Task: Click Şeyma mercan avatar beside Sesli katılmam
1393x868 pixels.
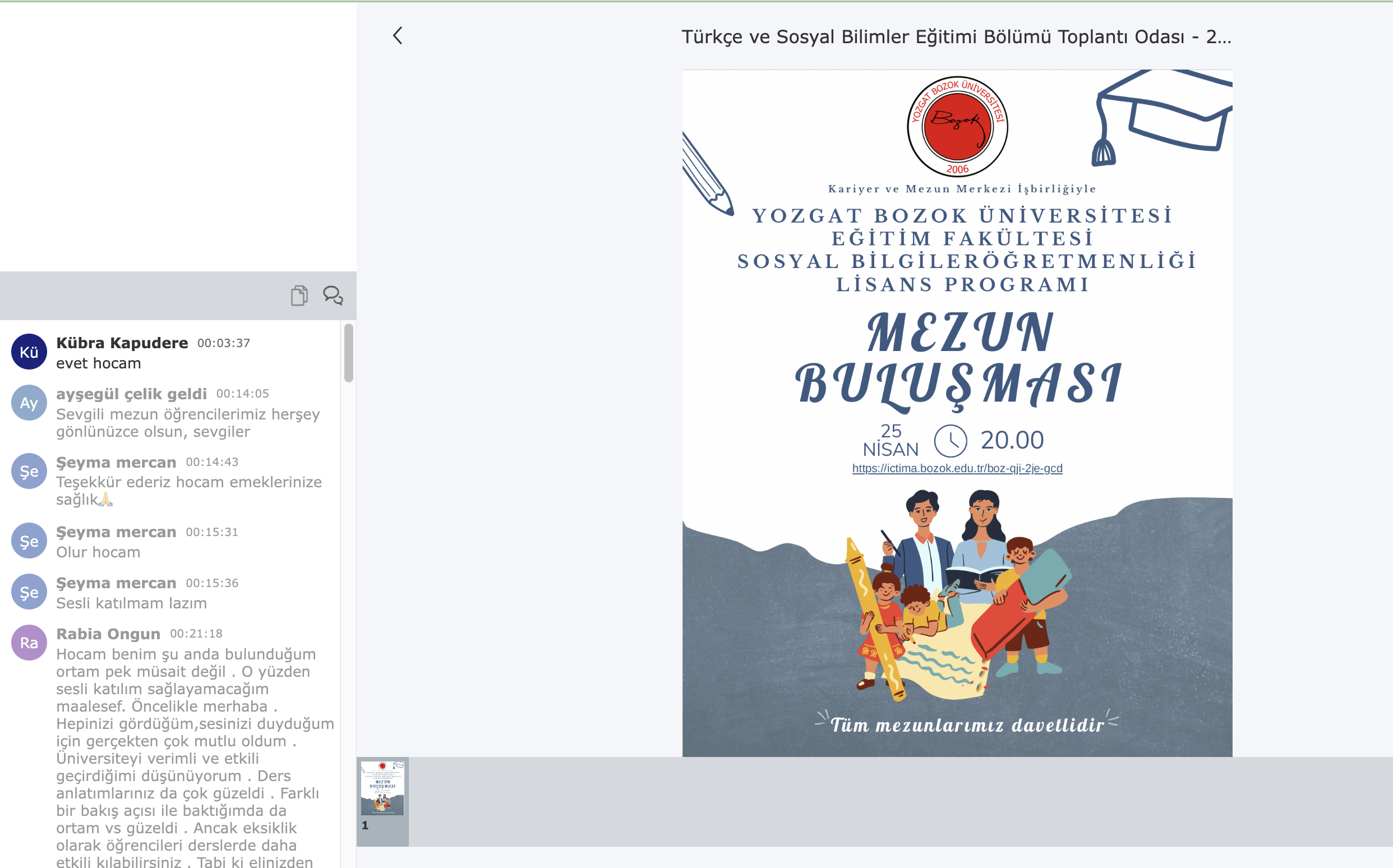Action: point(29,592)
